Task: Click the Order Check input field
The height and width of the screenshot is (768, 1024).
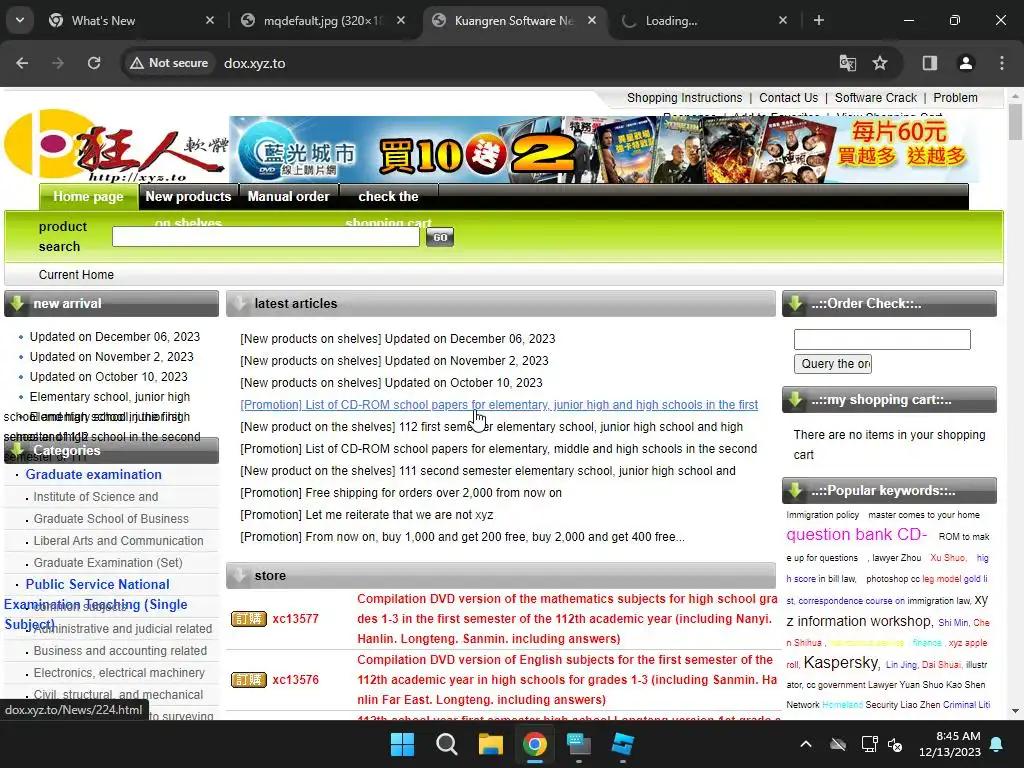Action: (882, 340)
